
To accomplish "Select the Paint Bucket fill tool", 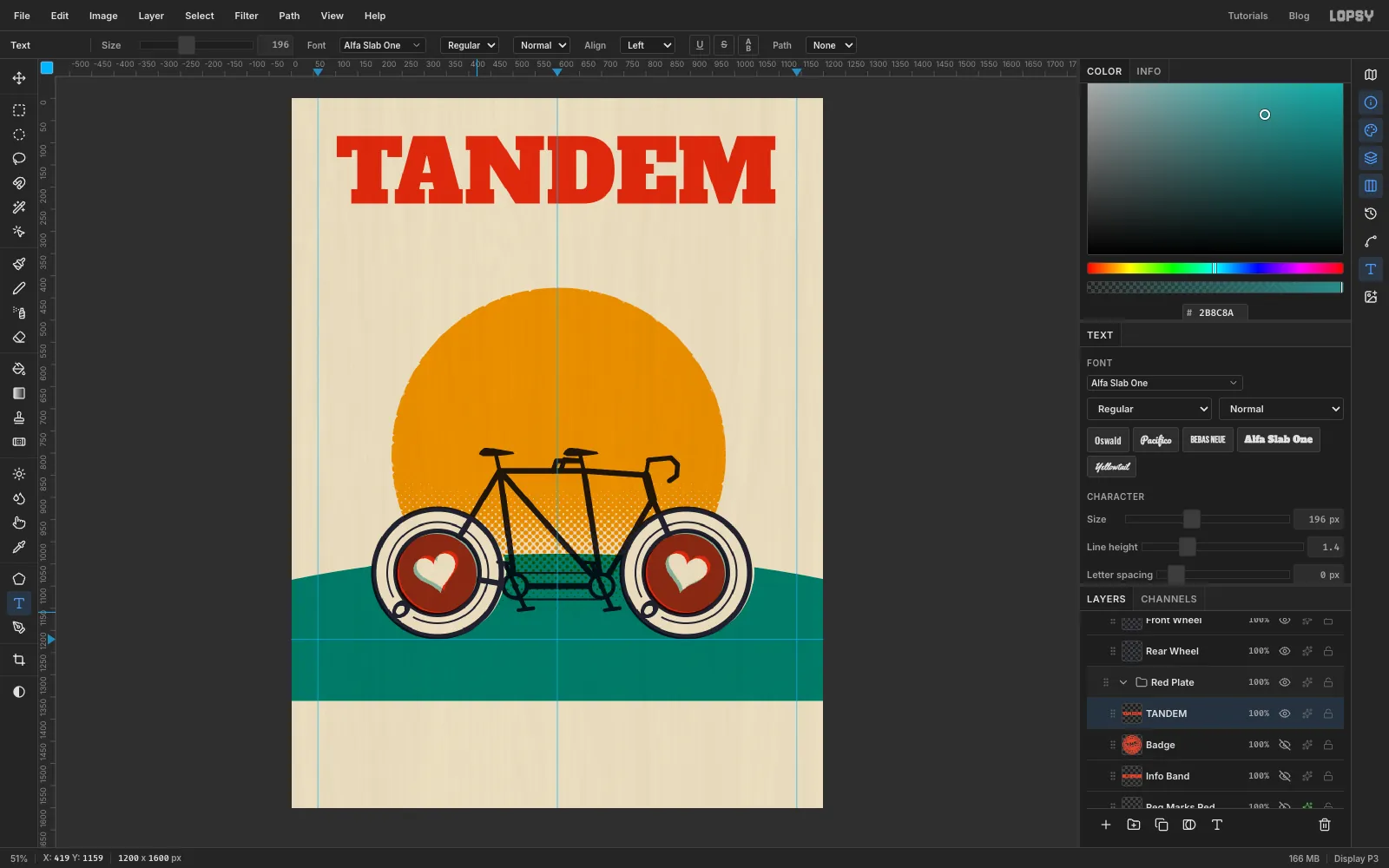I will [19, 369].
